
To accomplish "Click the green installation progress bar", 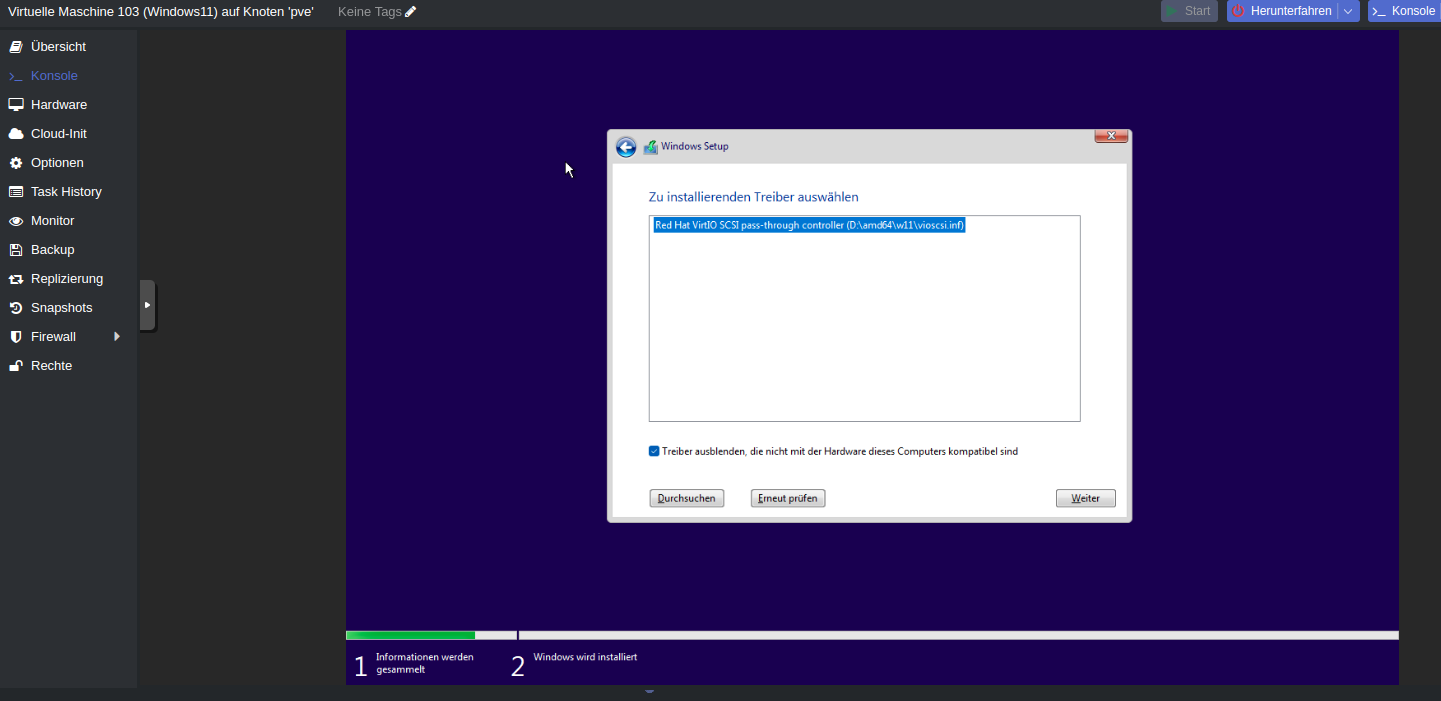I will 410,635.
